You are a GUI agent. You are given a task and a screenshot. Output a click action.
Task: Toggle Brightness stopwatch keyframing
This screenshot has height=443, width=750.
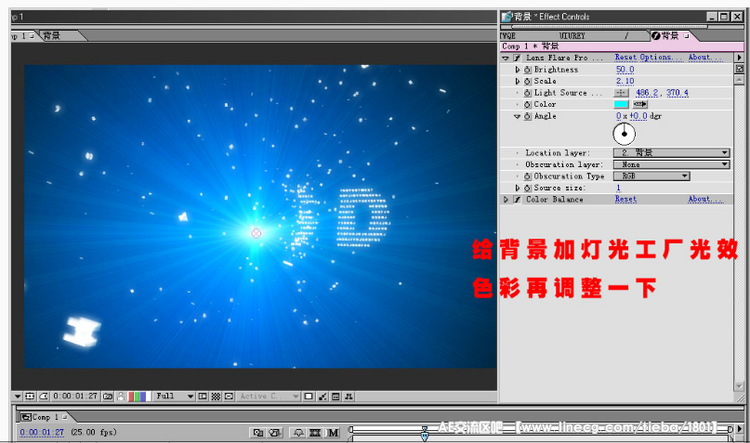coord(528,69)
